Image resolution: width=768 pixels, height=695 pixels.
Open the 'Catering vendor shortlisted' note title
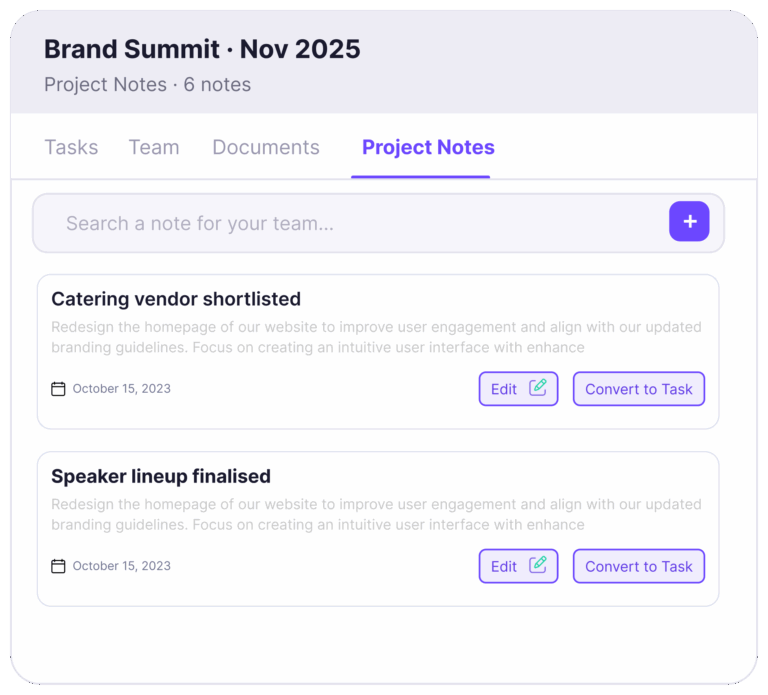click(x=176, y=299)
